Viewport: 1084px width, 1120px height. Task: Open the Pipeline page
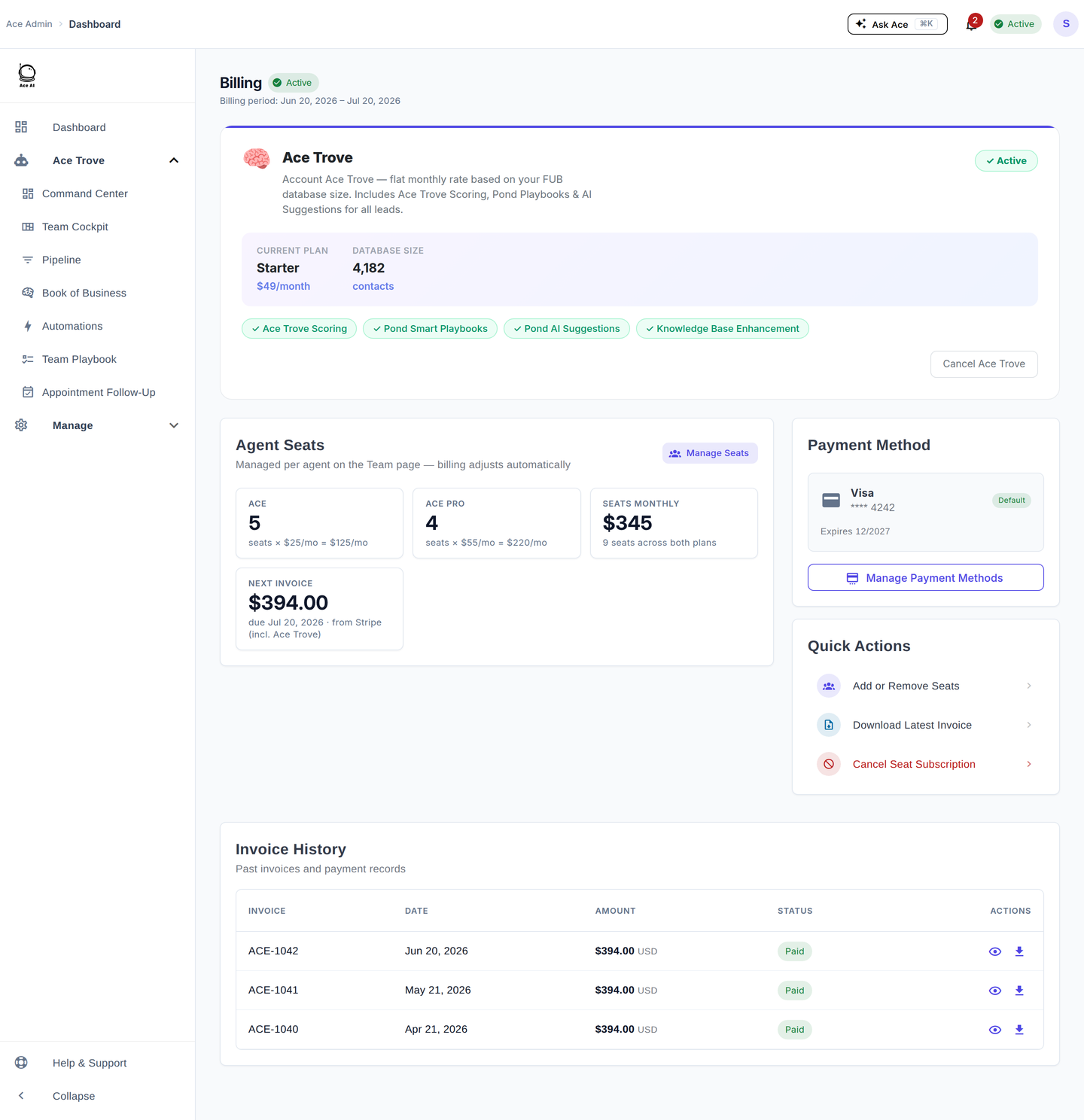tap(62, 260)
